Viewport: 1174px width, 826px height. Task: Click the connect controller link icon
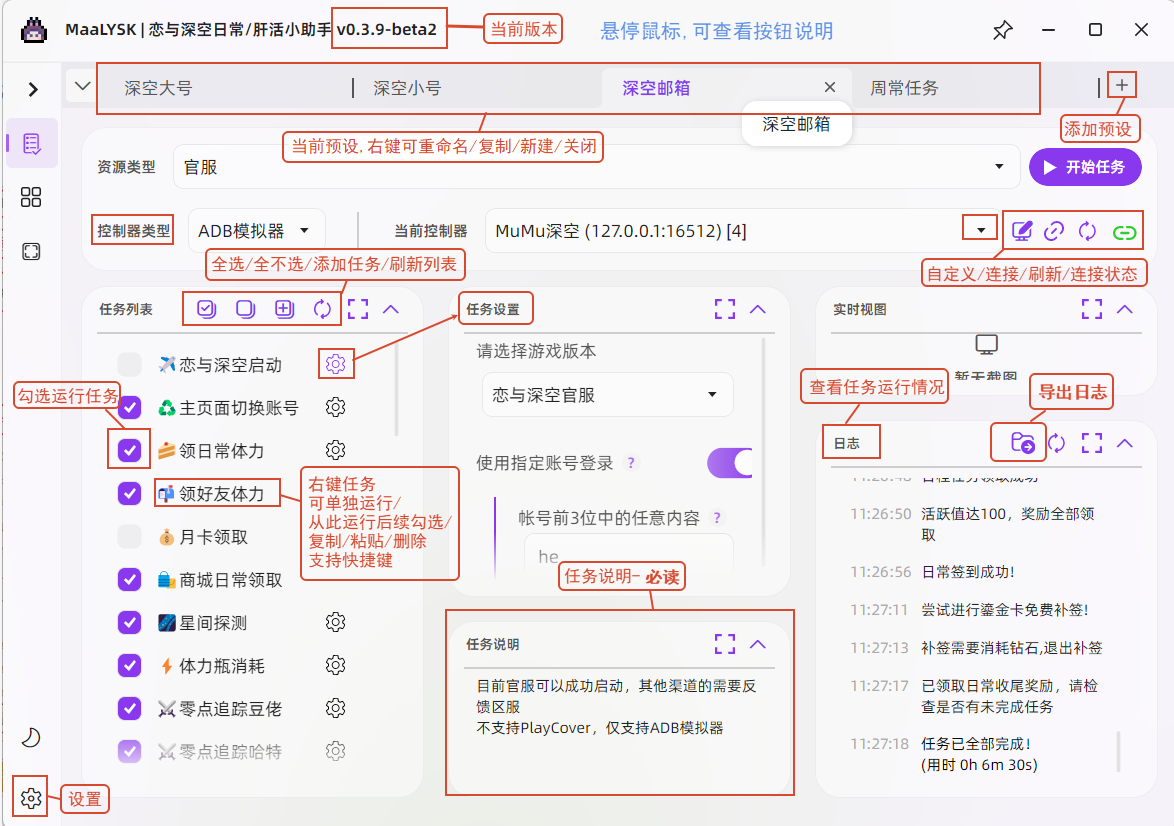click(1054, 231)
